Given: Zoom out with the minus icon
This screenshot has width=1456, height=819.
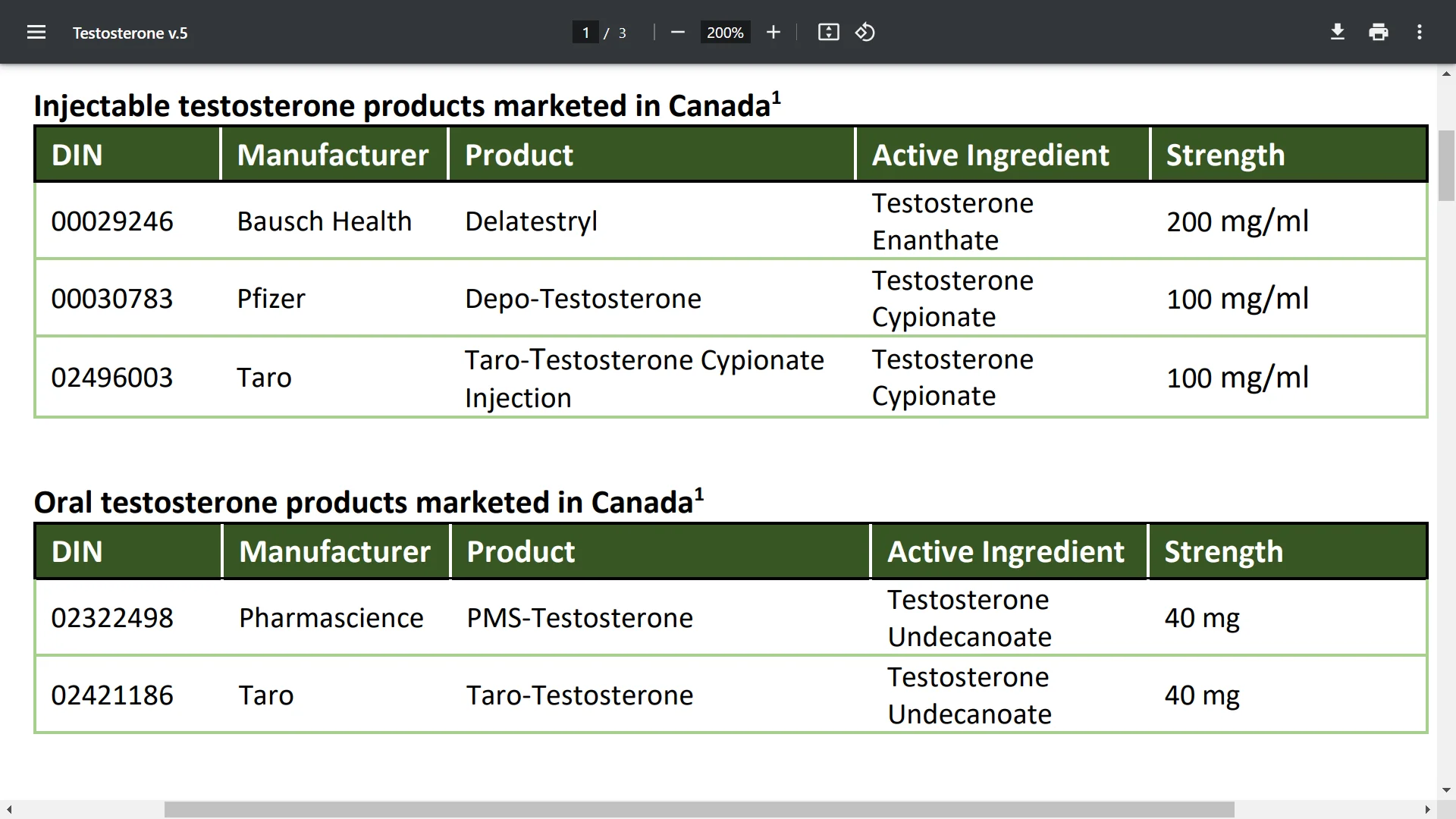Looking at the screenshot, I should click(x=678, y=32).
